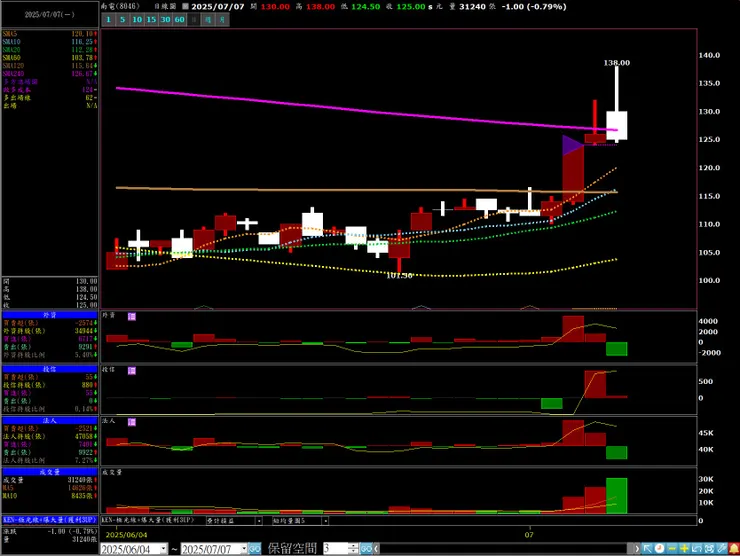Click the arrow cursor tool icon
740x556 pixels.
(x=647, y=549)
